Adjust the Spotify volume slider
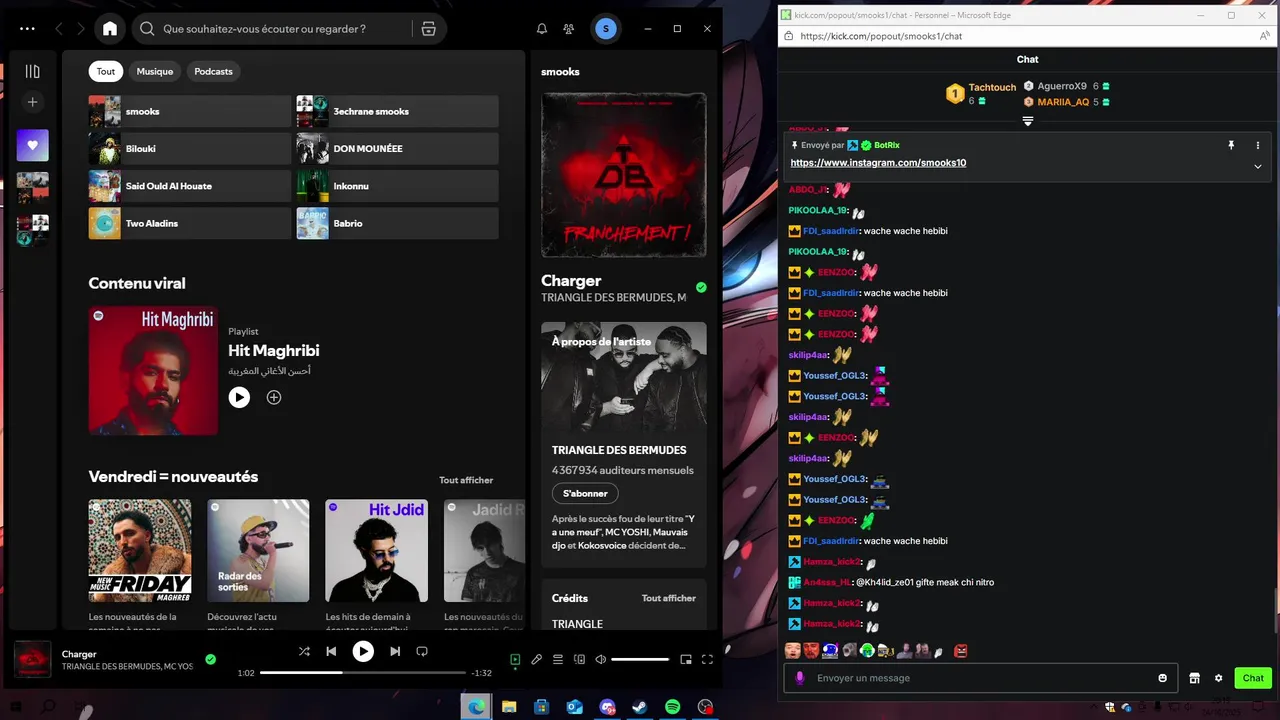 point(640,659)
